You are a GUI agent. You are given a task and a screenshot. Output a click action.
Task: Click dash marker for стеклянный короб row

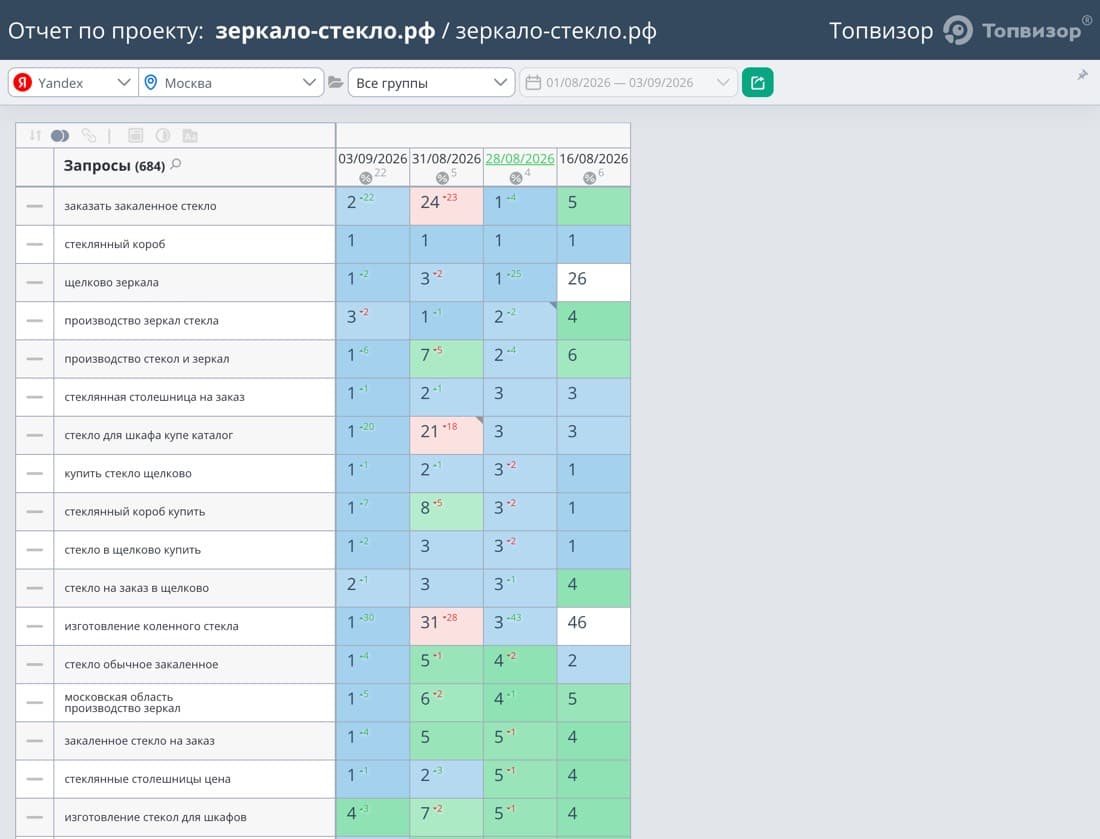[34, 244]
